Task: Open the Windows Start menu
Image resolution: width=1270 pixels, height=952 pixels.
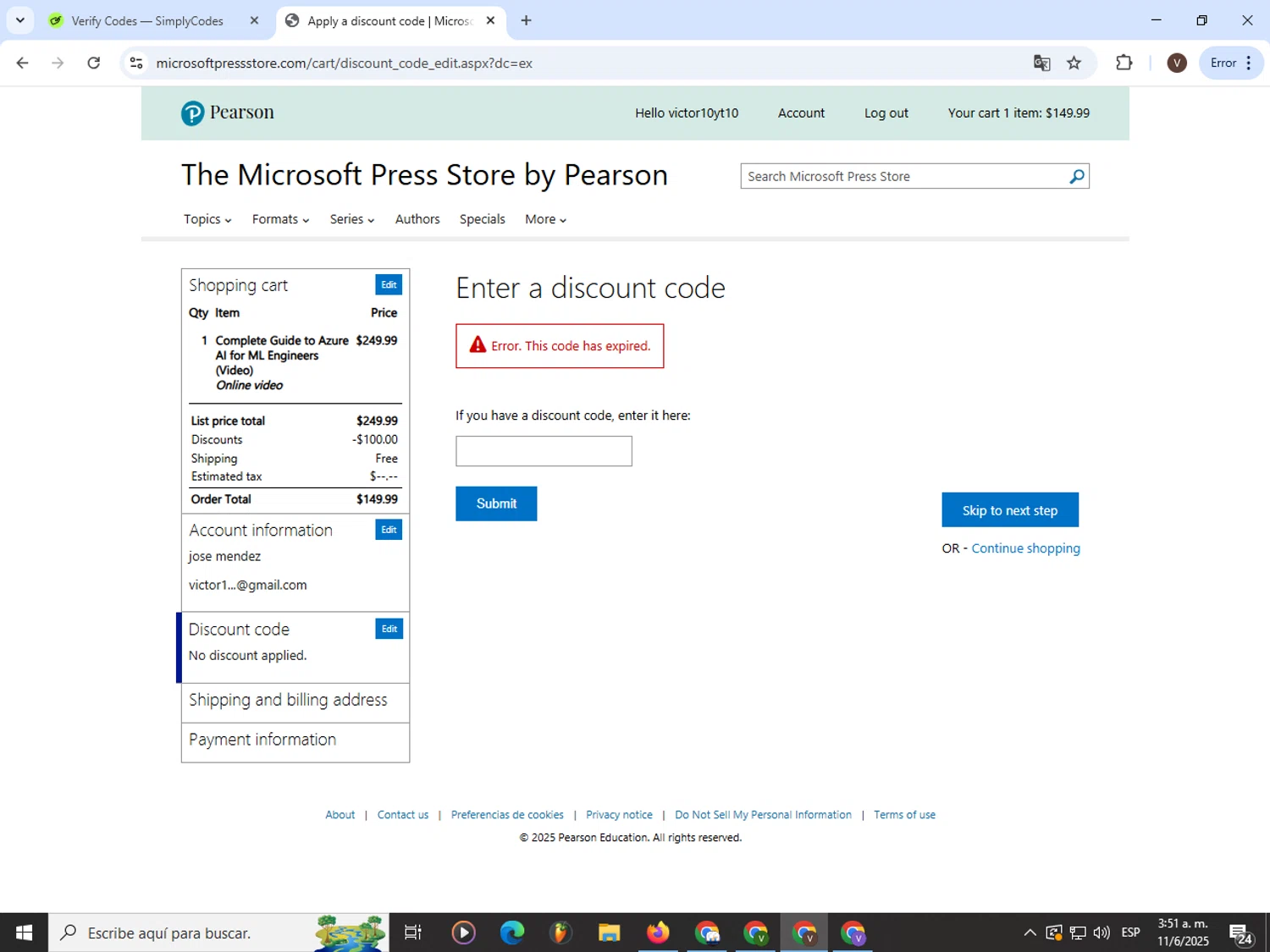Action: (24, 933)
